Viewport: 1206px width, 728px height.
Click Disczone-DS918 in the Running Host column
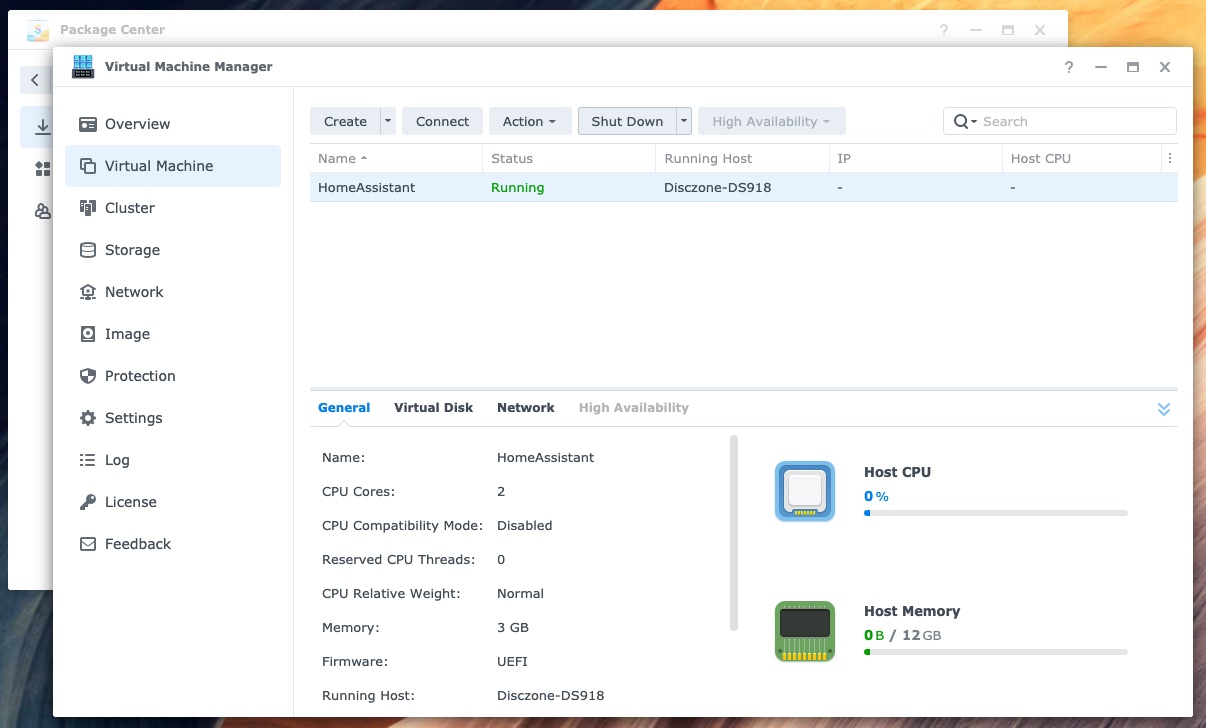[x=718, y=187]
